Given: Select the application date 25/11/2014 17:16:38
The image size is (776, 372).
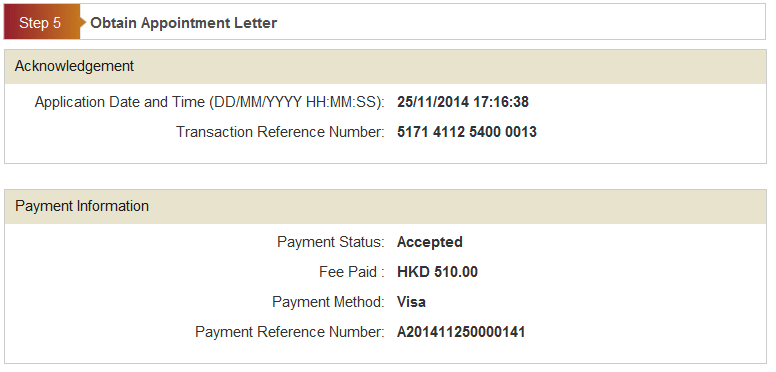Looking at the screenshot, I should [x=463, y=102].
